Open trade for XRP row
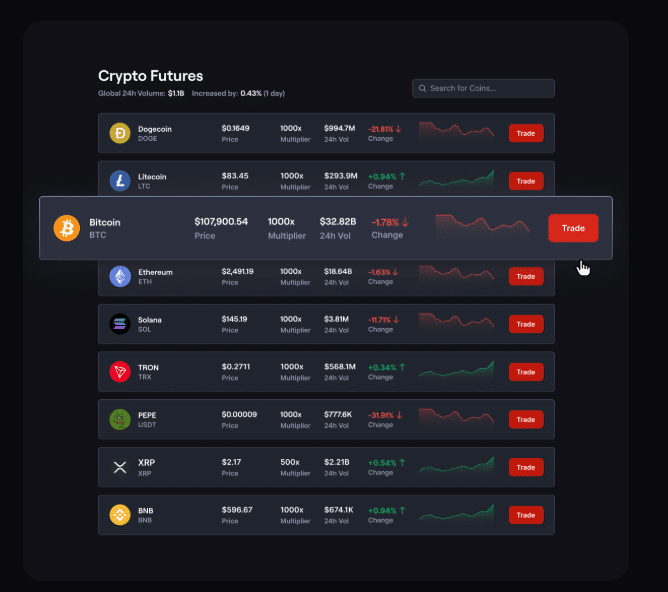The image size is (668, 592). click(x=526, y=467)
